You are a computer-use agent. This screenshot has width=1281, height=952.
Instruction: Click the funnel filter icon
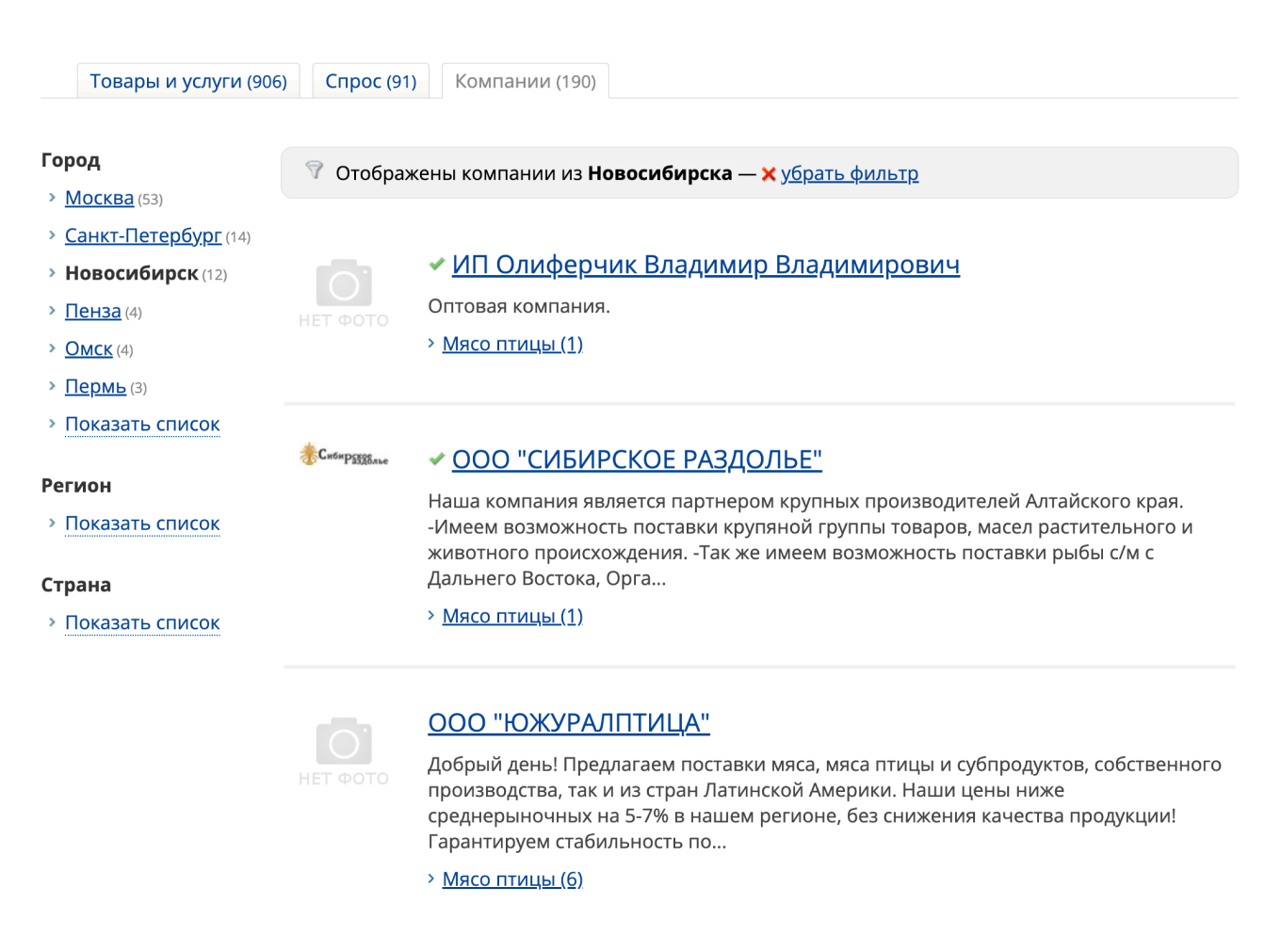315,170
